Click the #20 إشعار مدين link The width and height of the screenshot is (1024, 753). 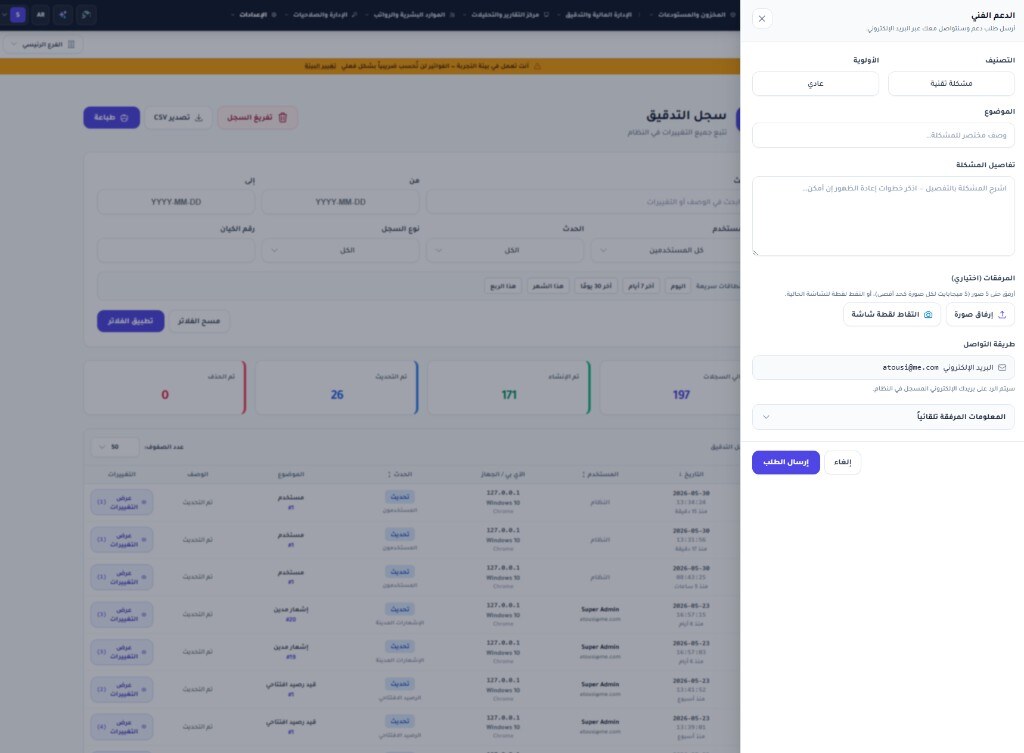(291, 619)
